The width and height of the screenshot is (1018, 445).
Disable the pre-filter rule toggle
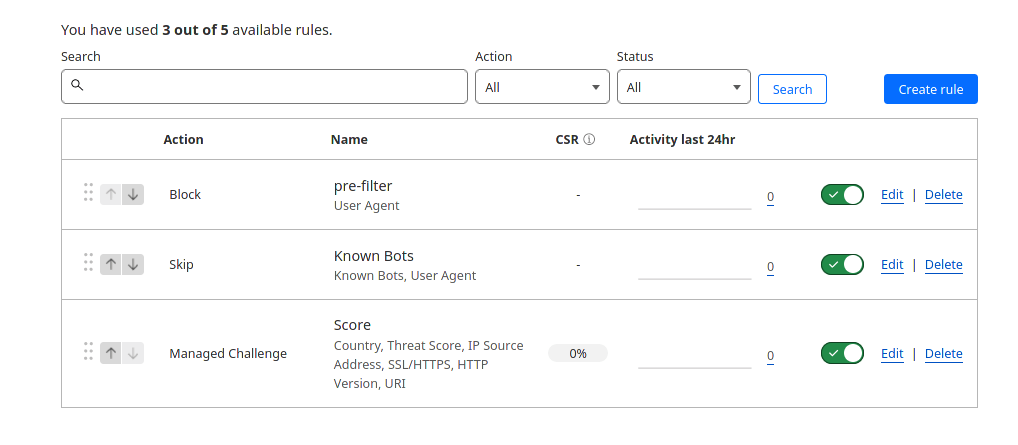point(842,195)
